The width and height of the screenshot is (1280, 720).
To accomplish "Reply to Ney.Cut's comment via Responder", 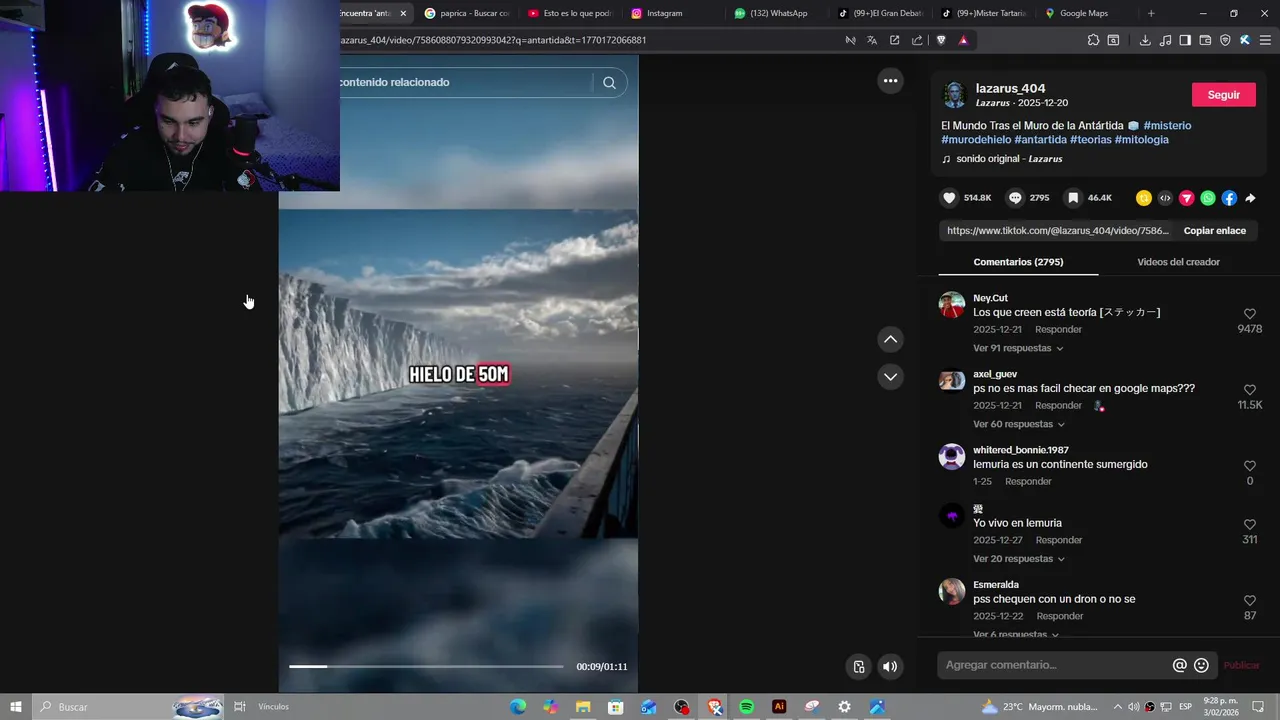I will [x=1058, y=330].
